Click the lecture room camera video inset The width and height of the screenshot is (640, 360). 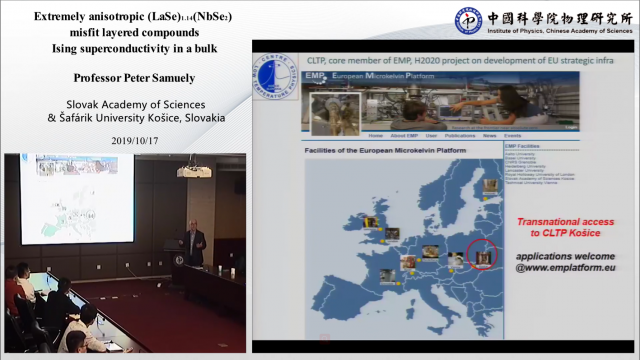125,253
